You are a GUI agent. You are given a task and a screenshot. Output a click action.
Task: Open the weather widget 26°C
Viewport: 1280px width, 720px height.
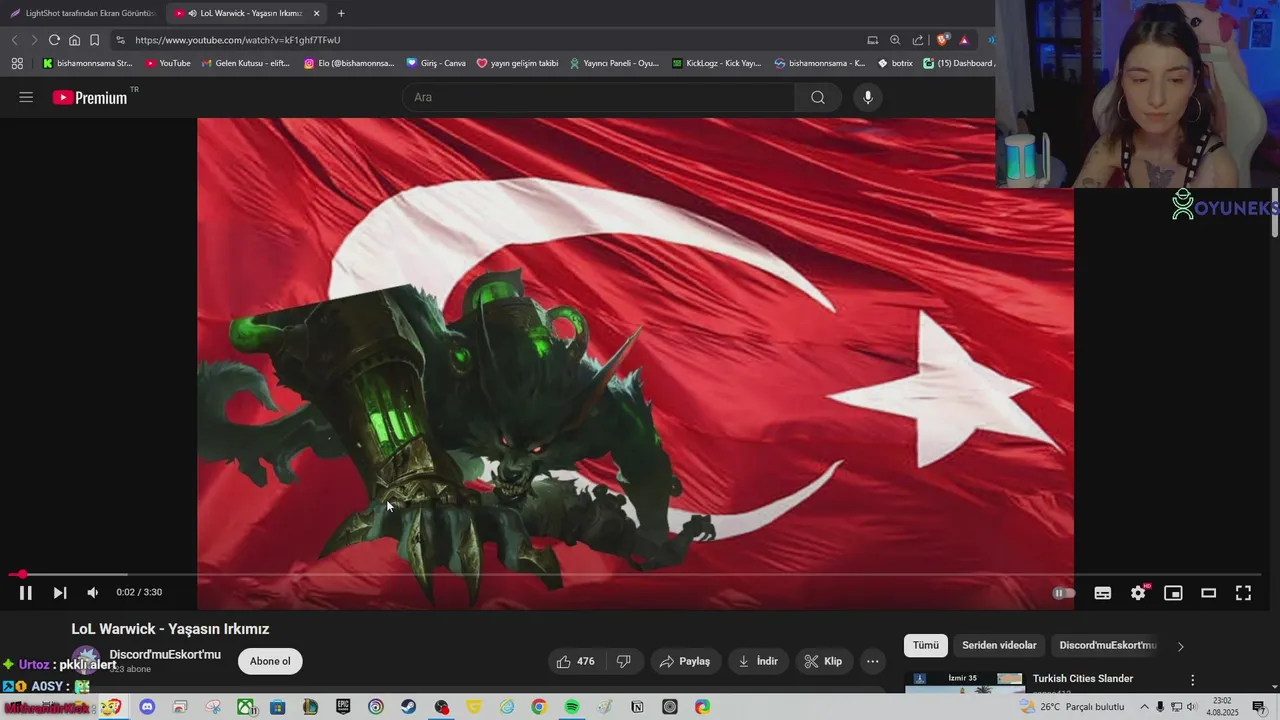click(1071, 707)
